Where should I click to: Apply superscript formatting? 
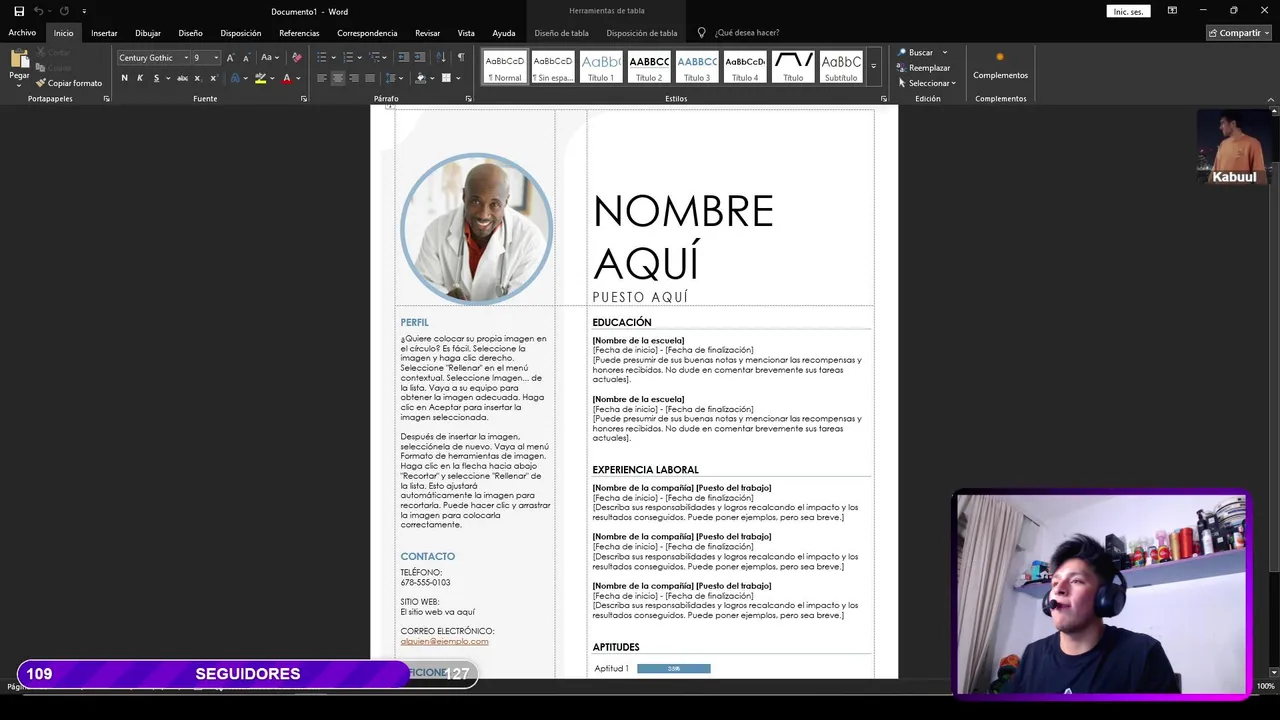coord(213,78)
